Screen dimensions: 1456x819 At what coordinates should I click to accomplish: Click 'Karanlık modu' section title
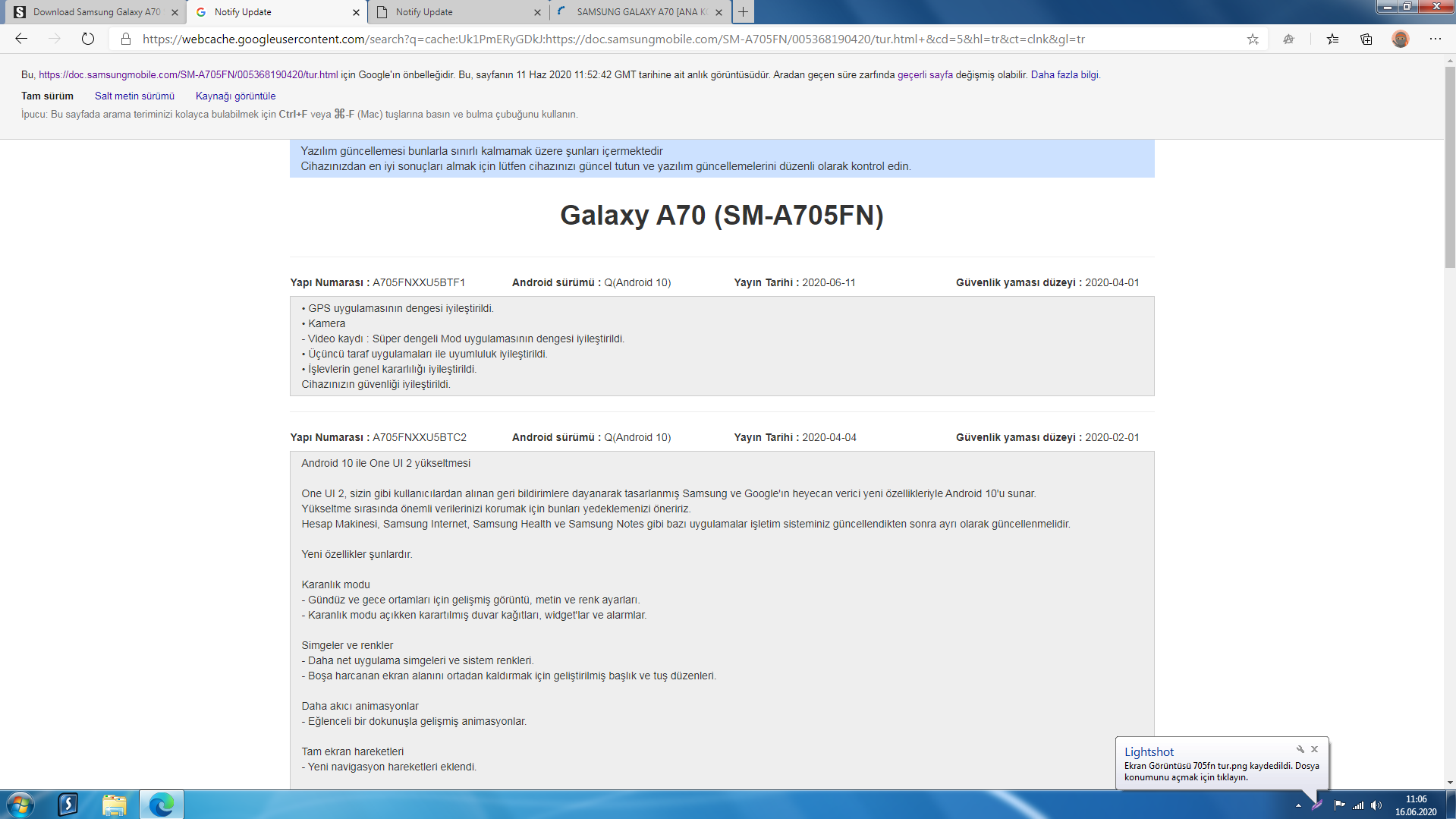pyautogui.click(x=335, y=584)
